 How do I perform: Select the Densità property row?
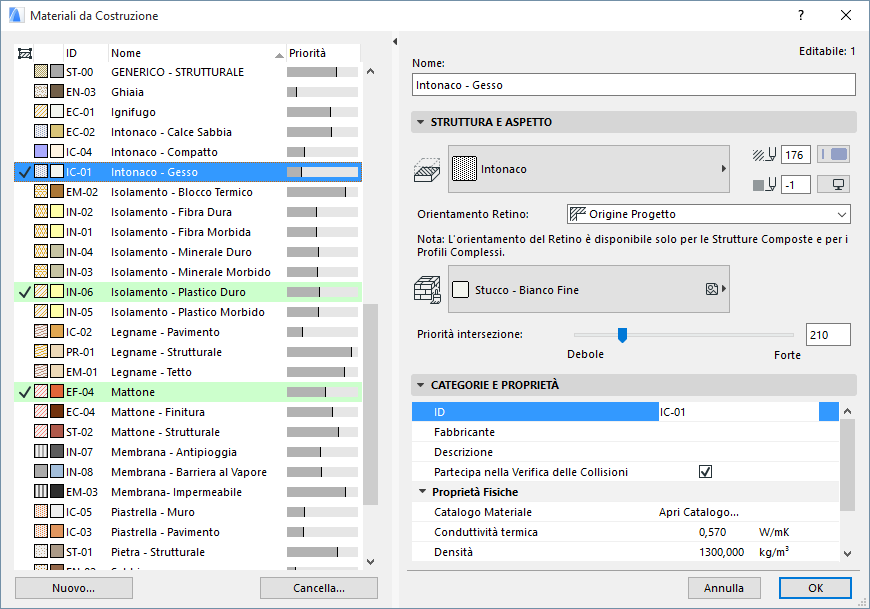coord(625,552)
